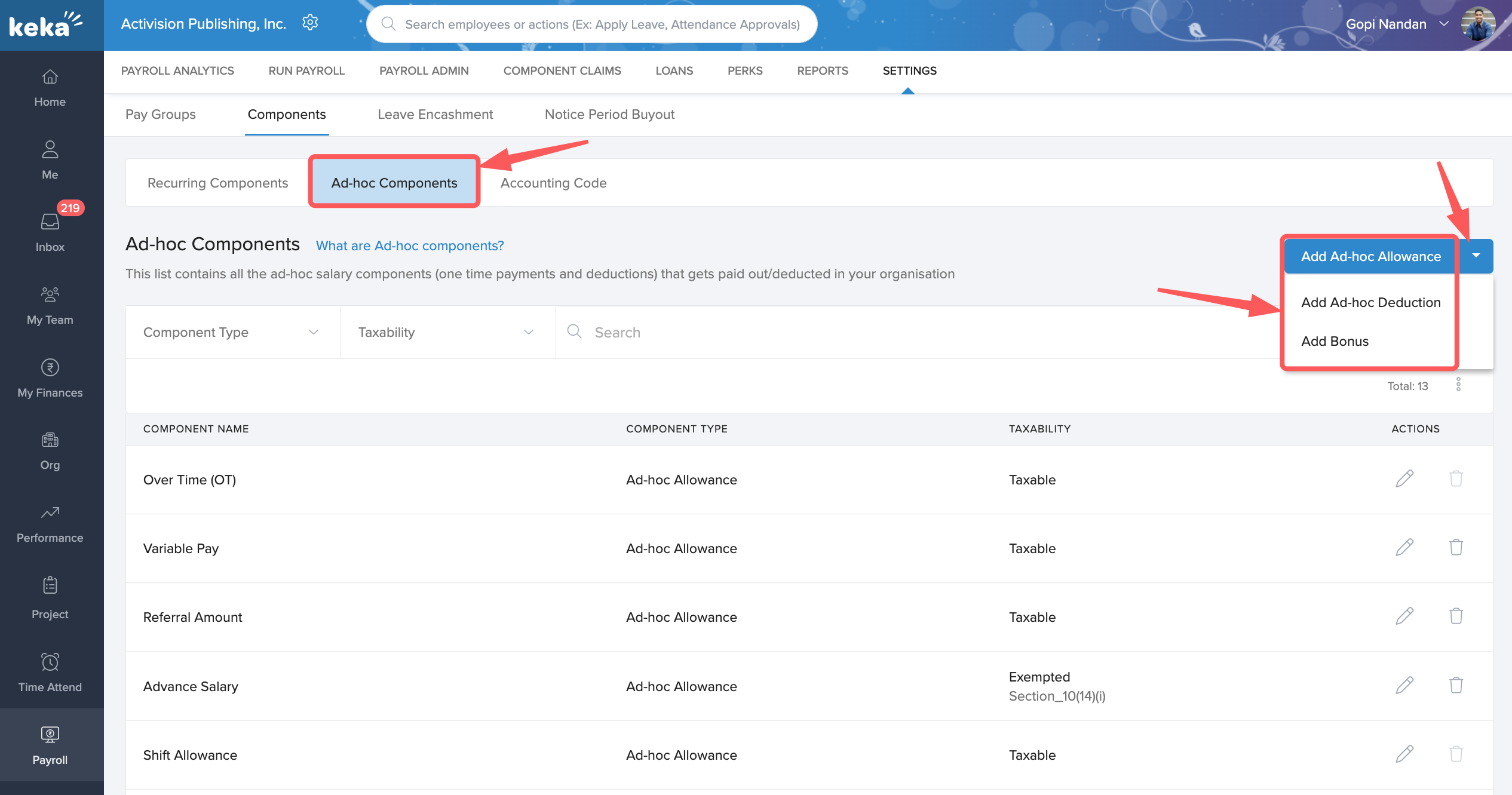Screen dimensions: 1512x795
Task: Switch to the Recurring Components tab
Action: coord(217,183)
